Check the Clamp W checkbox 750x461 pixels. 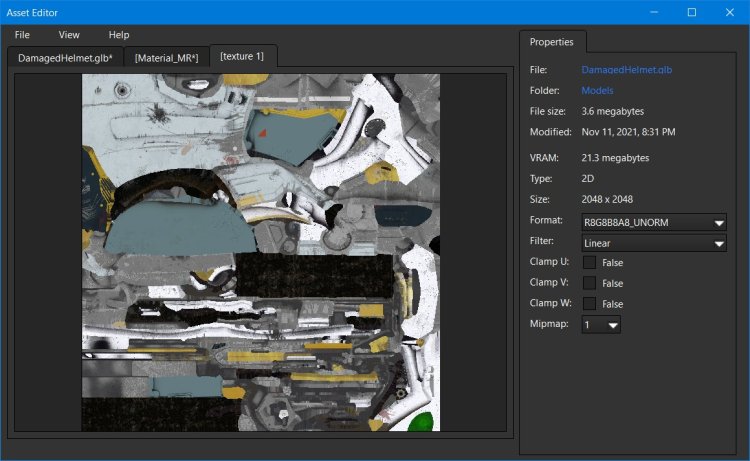[590, 303]
